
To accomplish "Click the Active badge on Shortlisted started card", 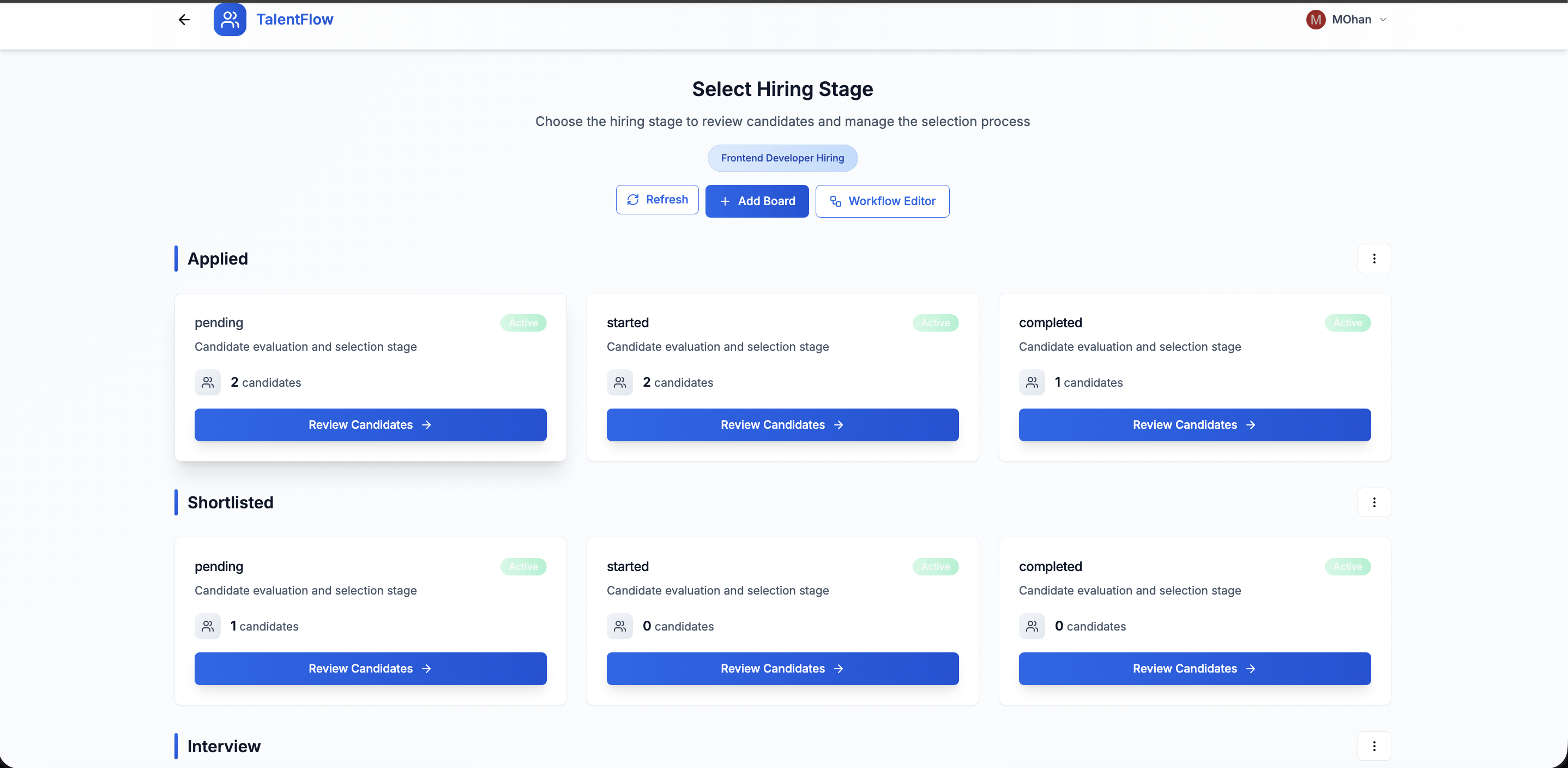I will coord(935,566).
